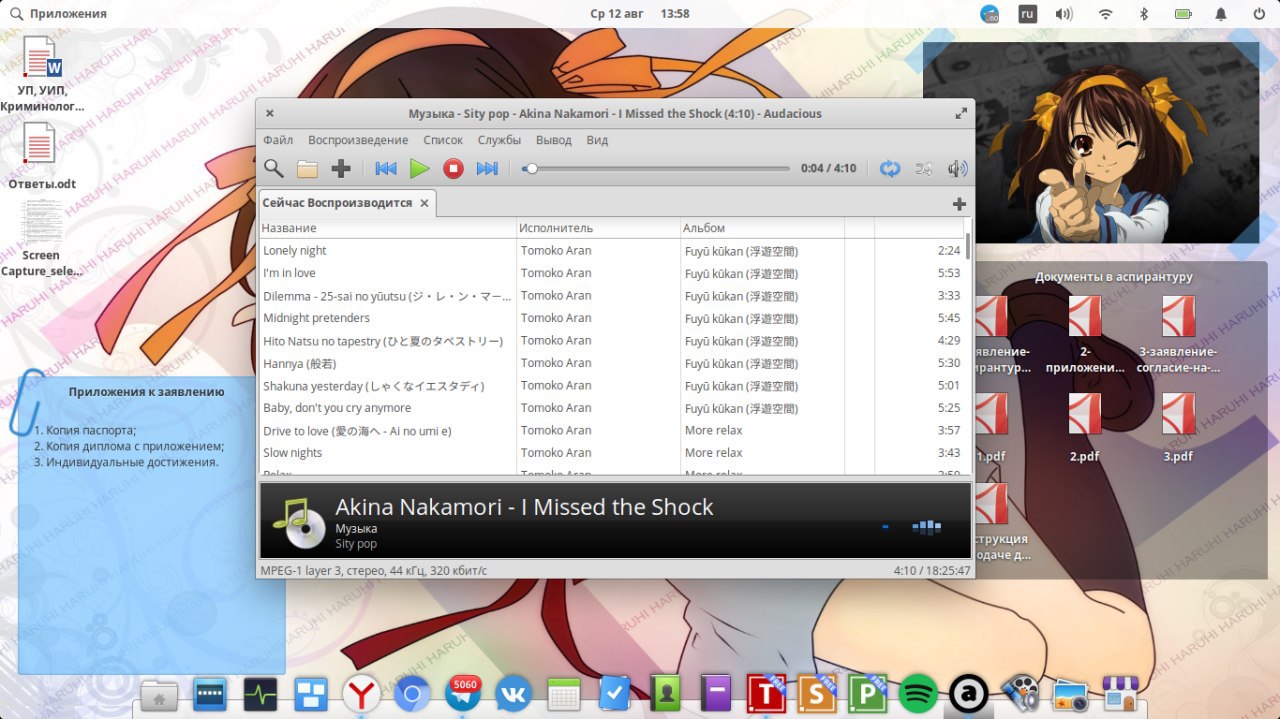Open the Wi-Fi network indicator
The width and height of the screenshot is (1280, 719).
pos(1105,14)
